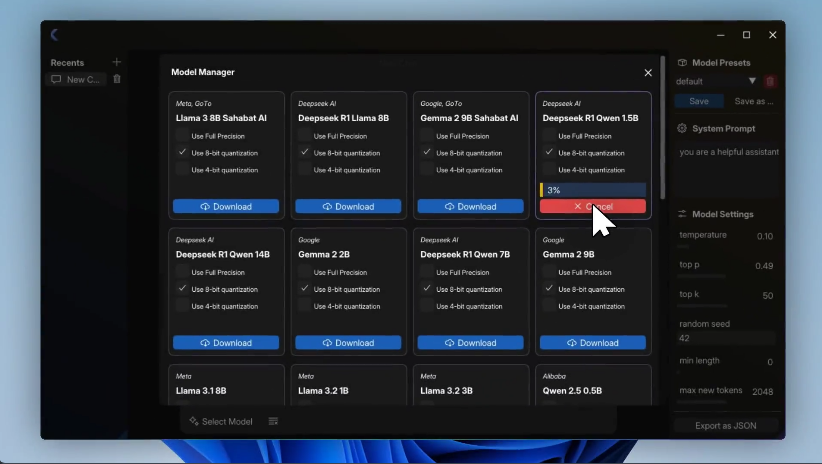Select the Llama 3.1 8B card title
Screen dimensions: 822x464
(x=201, y=391)
